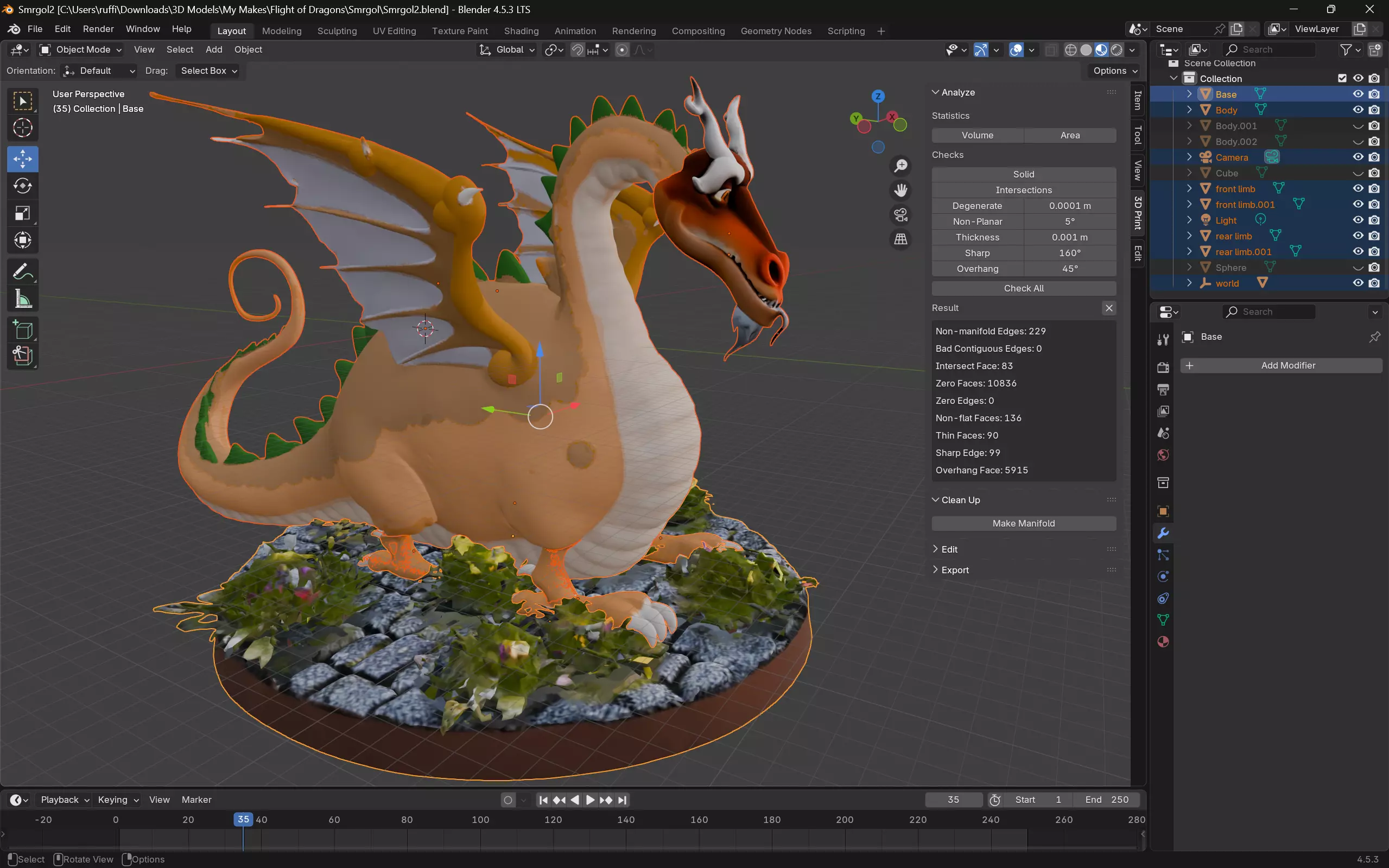
Task: Pick the Add Cube tool
Action: click(x=22, y=330)
